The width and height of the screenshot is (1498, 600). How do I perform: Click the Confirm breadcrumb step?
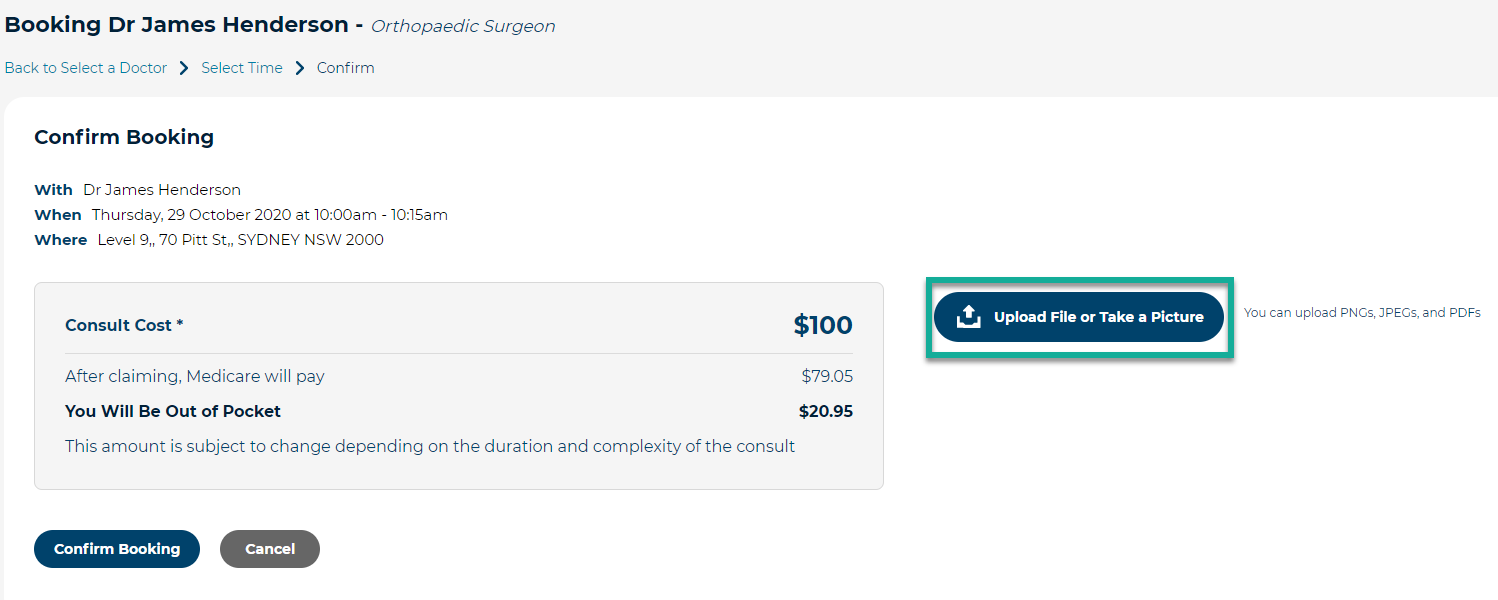tap(346, 68)
